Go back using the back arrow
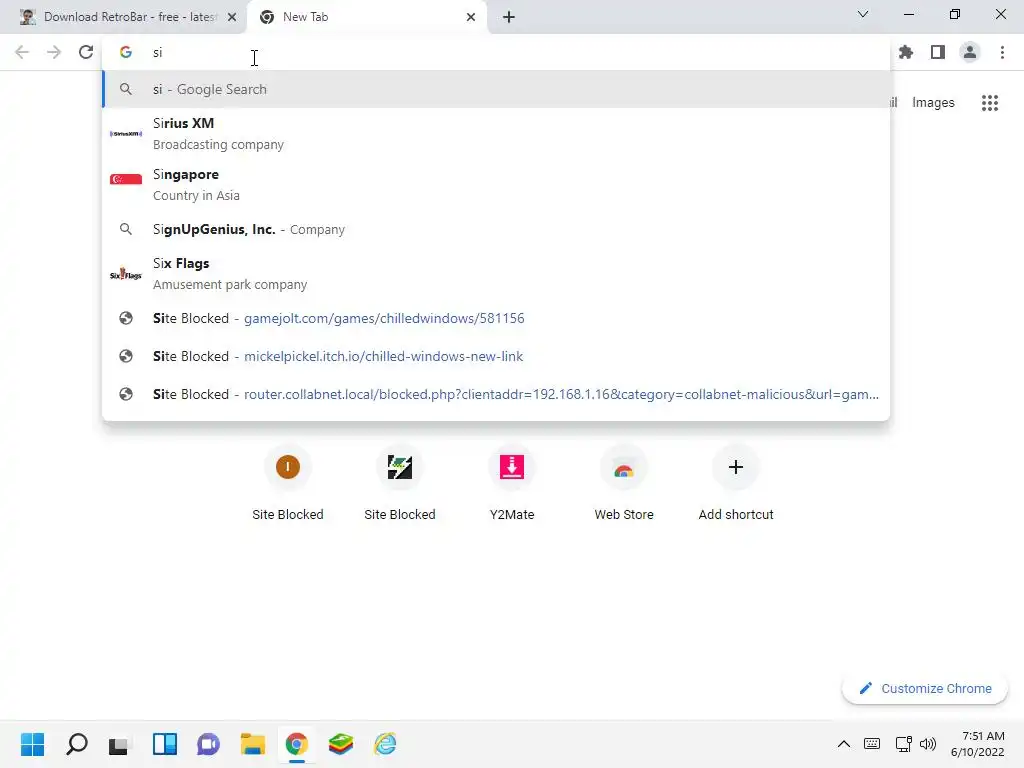 coord(22,52)
